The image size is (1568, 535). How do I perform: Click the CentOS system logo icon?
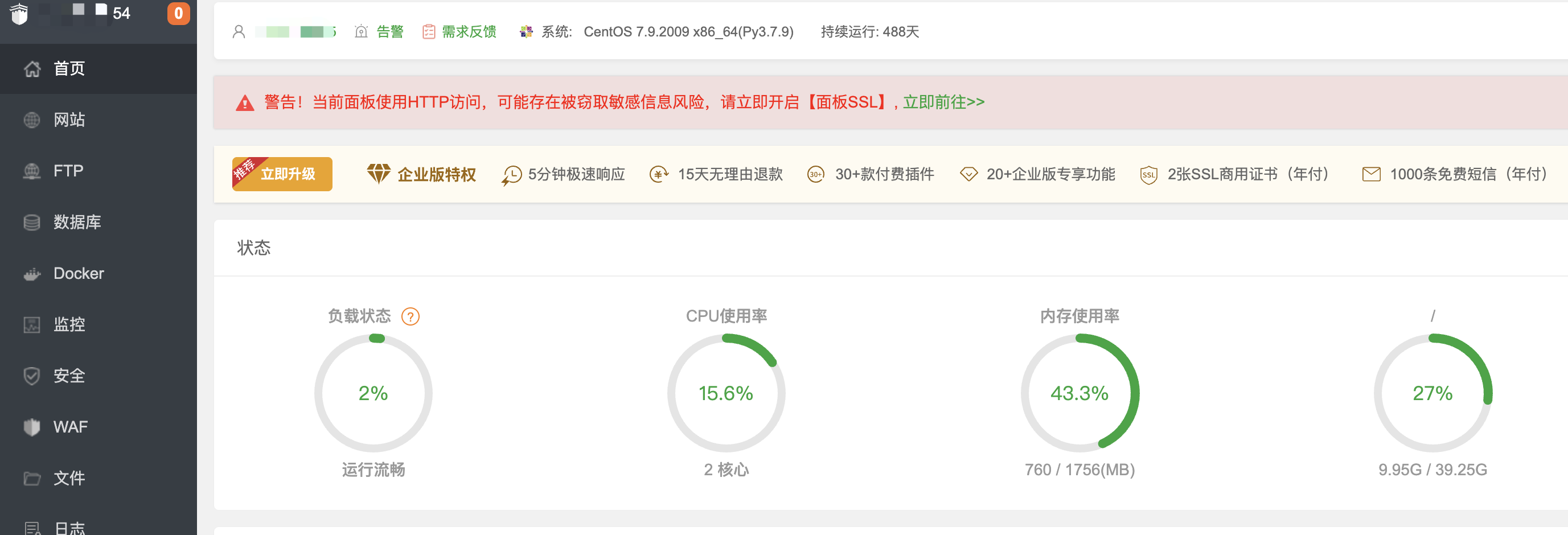[x=526, y=32]
